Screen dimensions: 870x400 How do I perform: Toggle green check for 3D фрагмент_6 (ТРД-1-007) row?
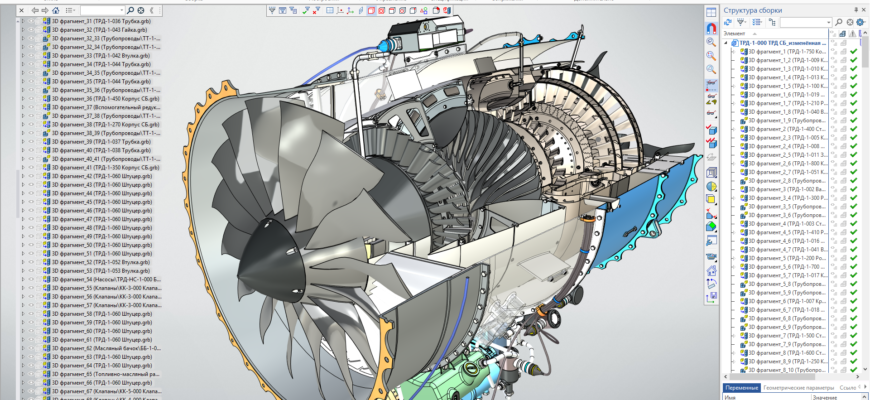tap(853, 301)
